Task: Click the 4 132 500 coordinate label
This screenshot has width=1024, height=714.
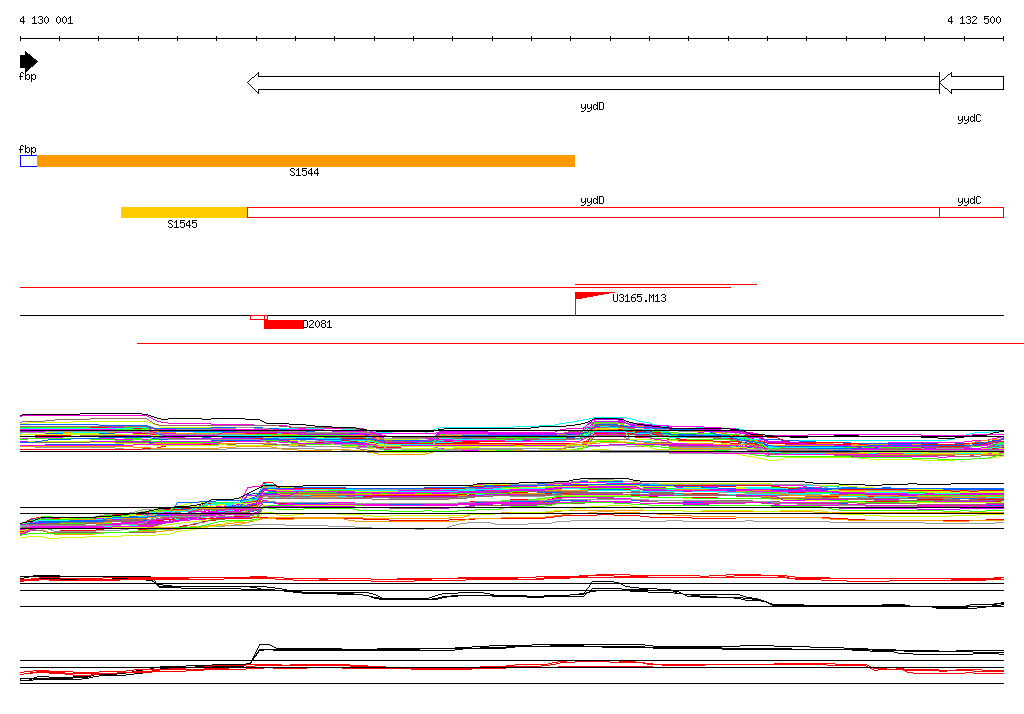Action: click(x=974, y=20)
